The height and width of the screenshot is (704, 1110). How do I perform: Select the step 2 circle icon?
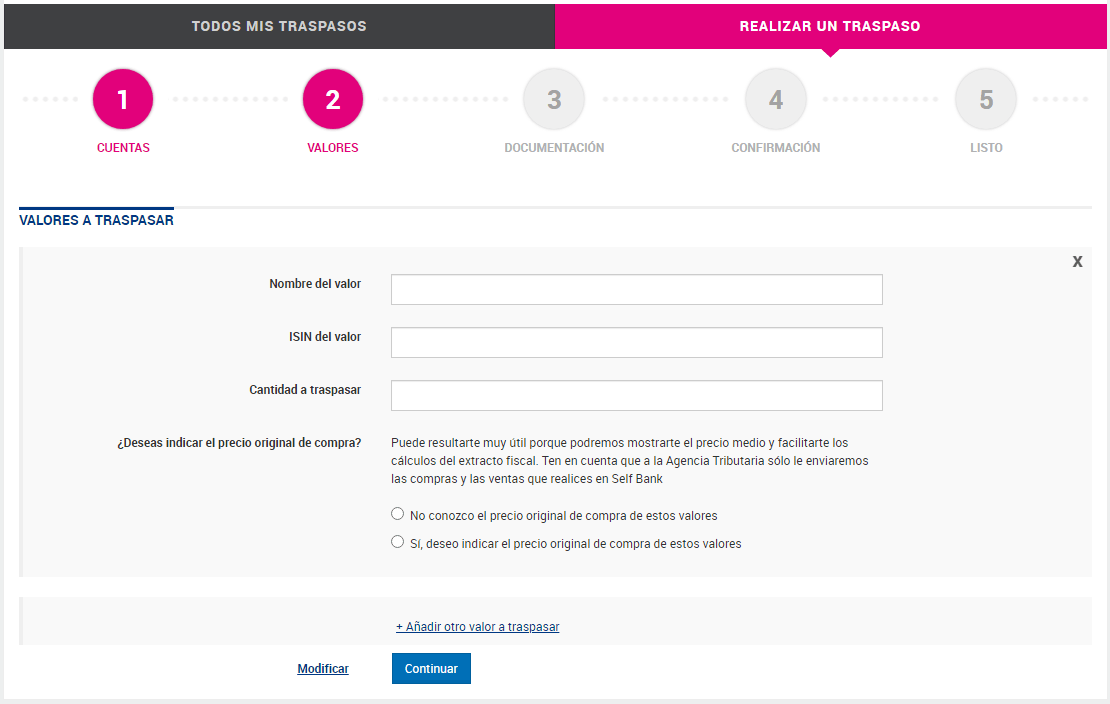[x=333, y=100]
